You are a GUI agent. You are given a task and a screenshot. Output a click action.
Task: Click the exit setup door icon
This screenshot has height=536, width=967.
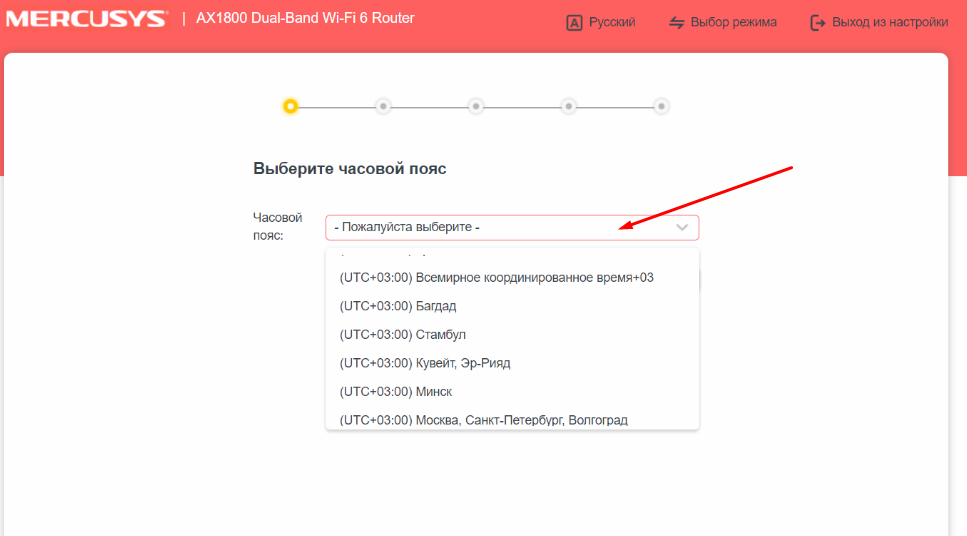coord(818,22)
